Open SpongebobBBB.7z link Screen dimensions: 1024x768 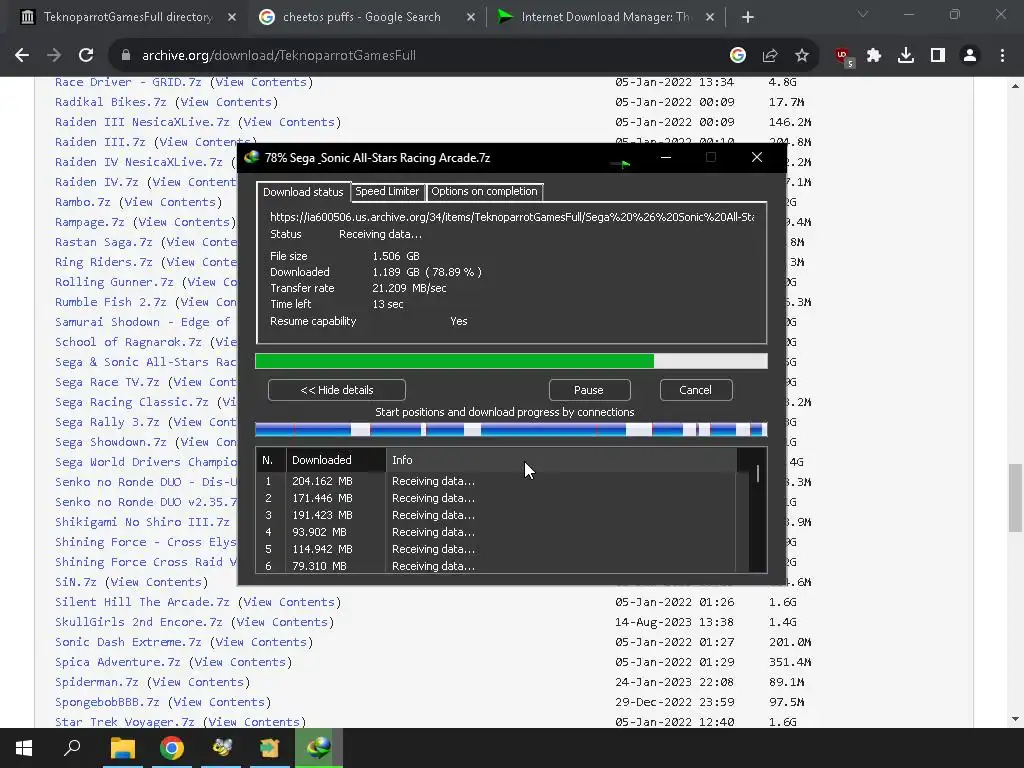pyautogui.click(x=107, y=702)
